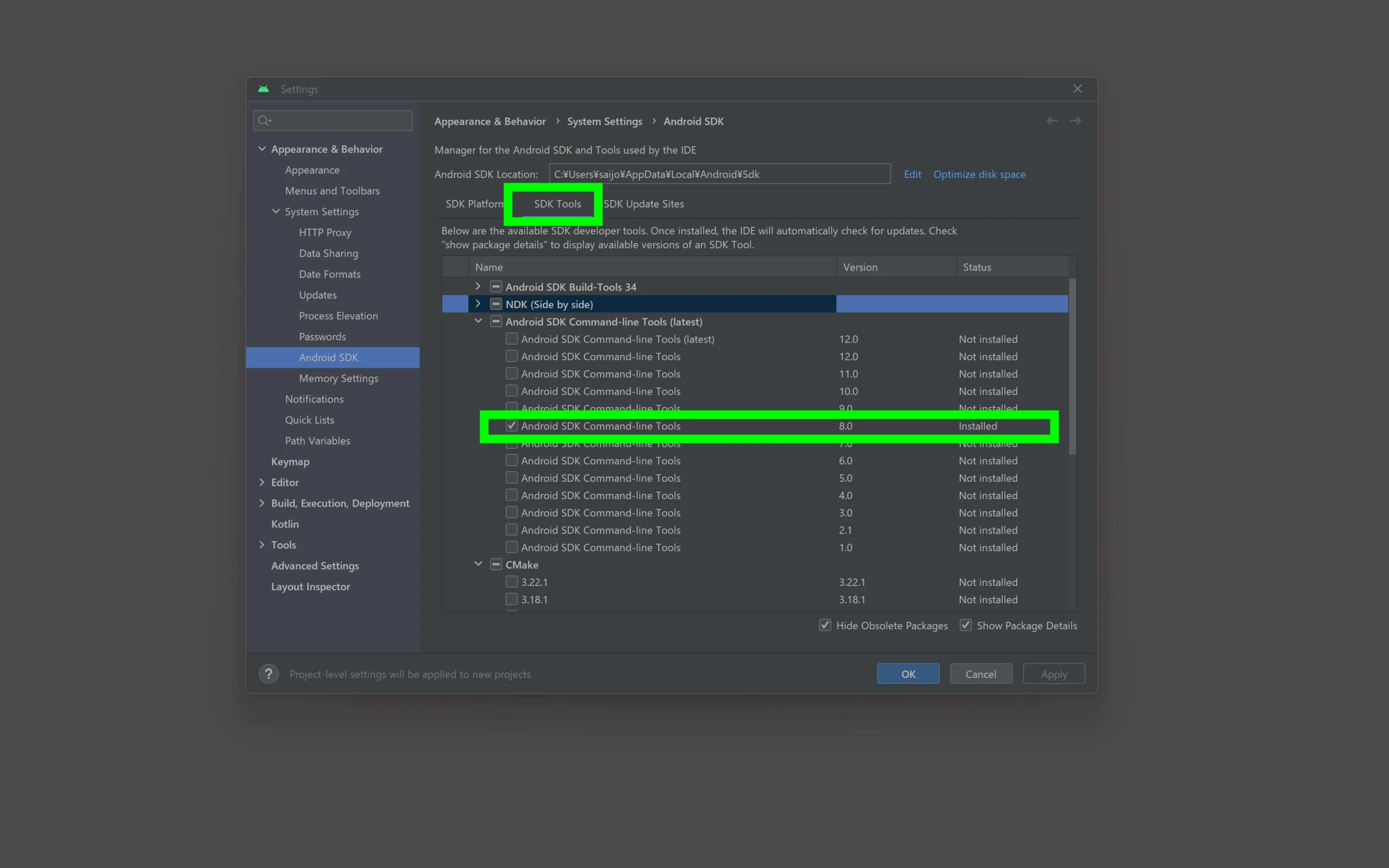Screen dimensions: 1389x868
Task: Click the Android logo in title bar
Action: [x=264, y=89]
